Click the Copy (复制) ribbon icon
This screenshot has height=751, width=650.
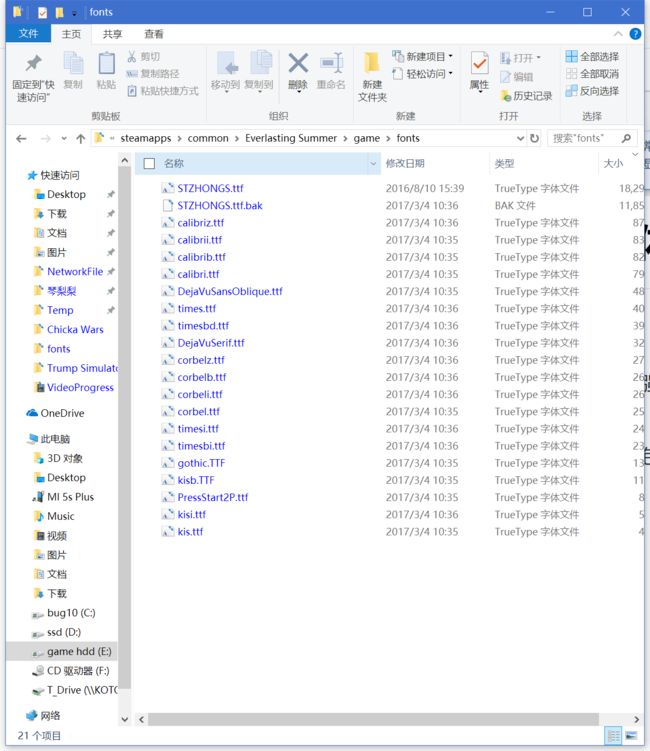(73, 71)
